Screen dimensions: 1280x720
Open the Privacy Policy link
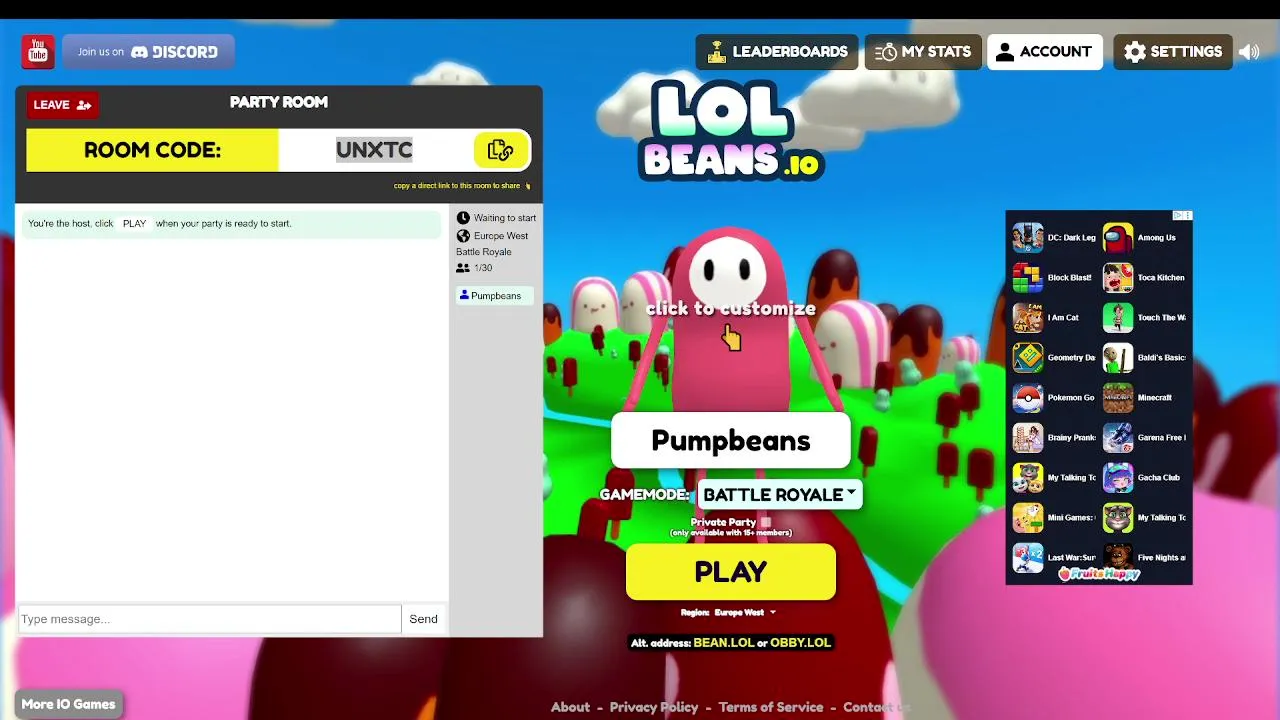654,707
